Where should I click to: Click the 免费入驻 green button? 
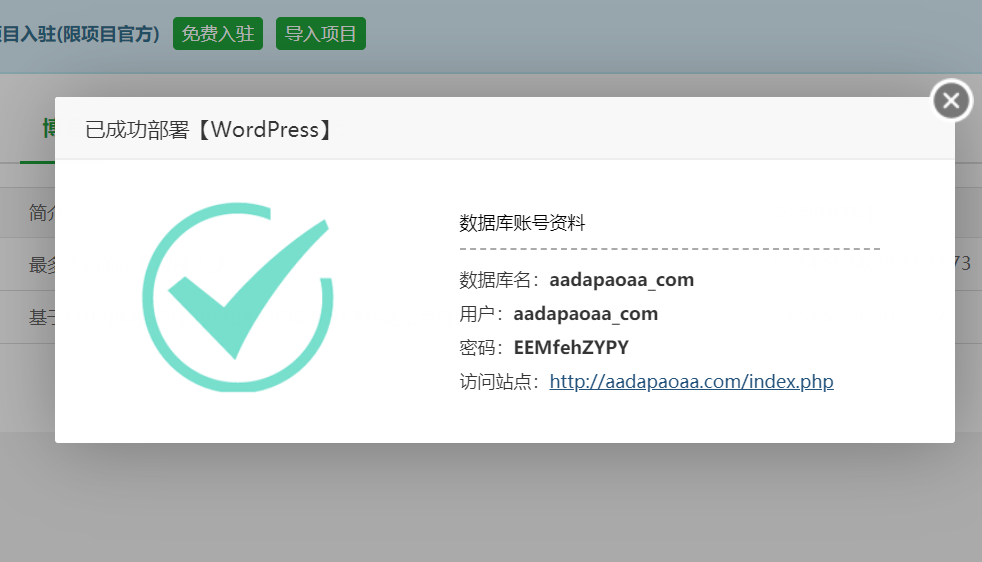pos(218,34)
